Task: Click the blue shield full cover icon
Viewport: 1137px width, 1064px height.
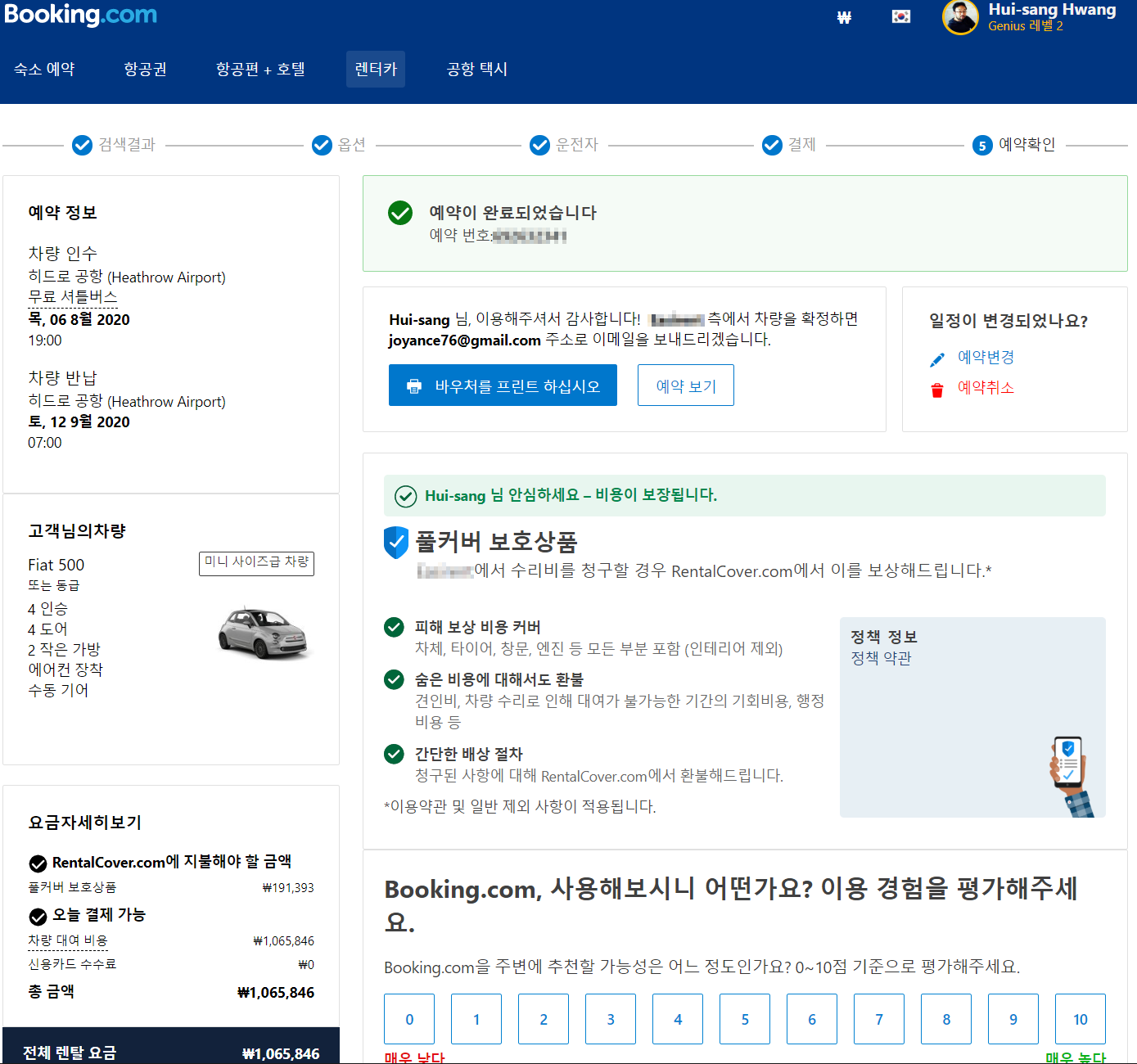Action: click(396, 543)
